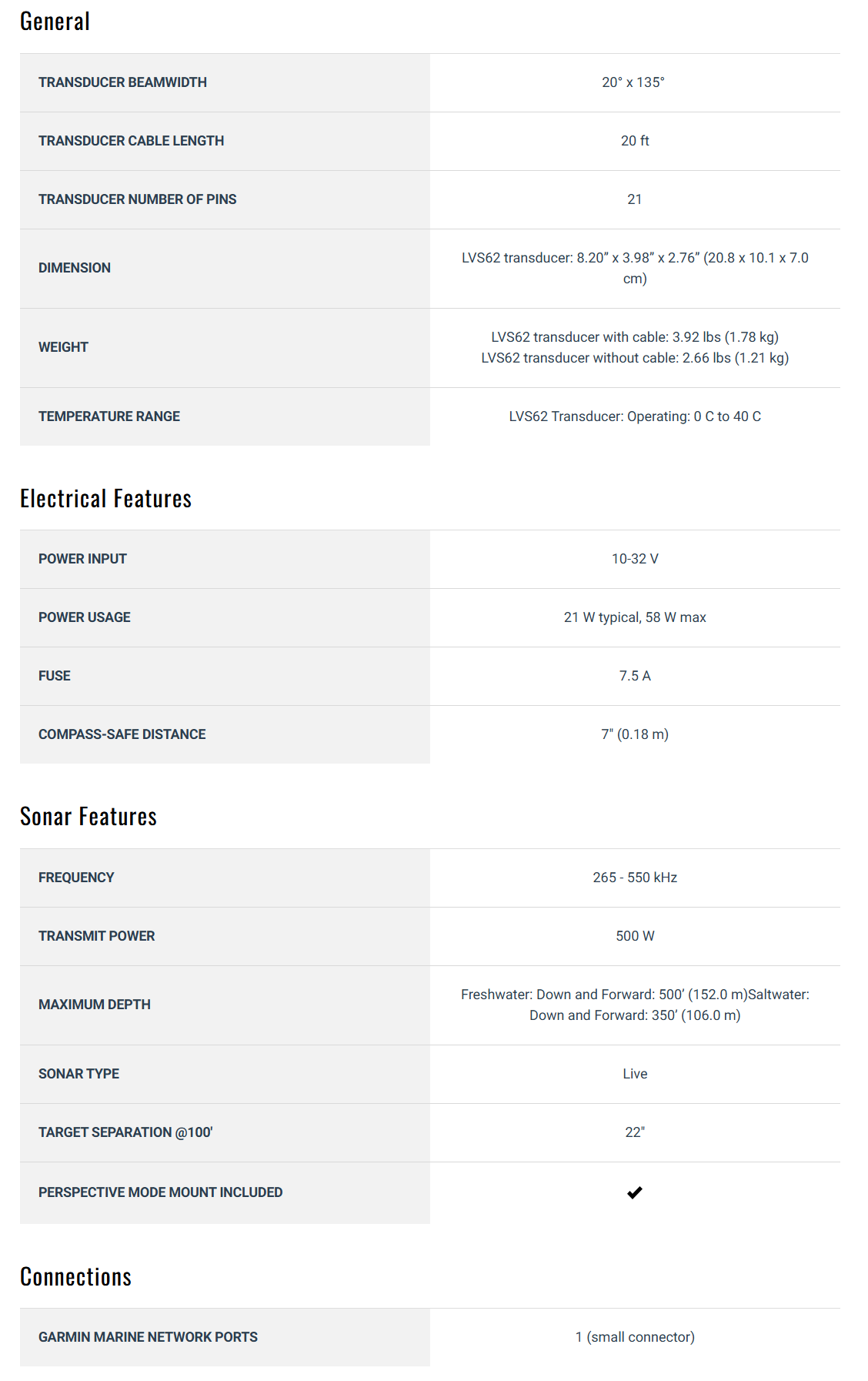Click the Electrical Features section heading

coord(105,499)
